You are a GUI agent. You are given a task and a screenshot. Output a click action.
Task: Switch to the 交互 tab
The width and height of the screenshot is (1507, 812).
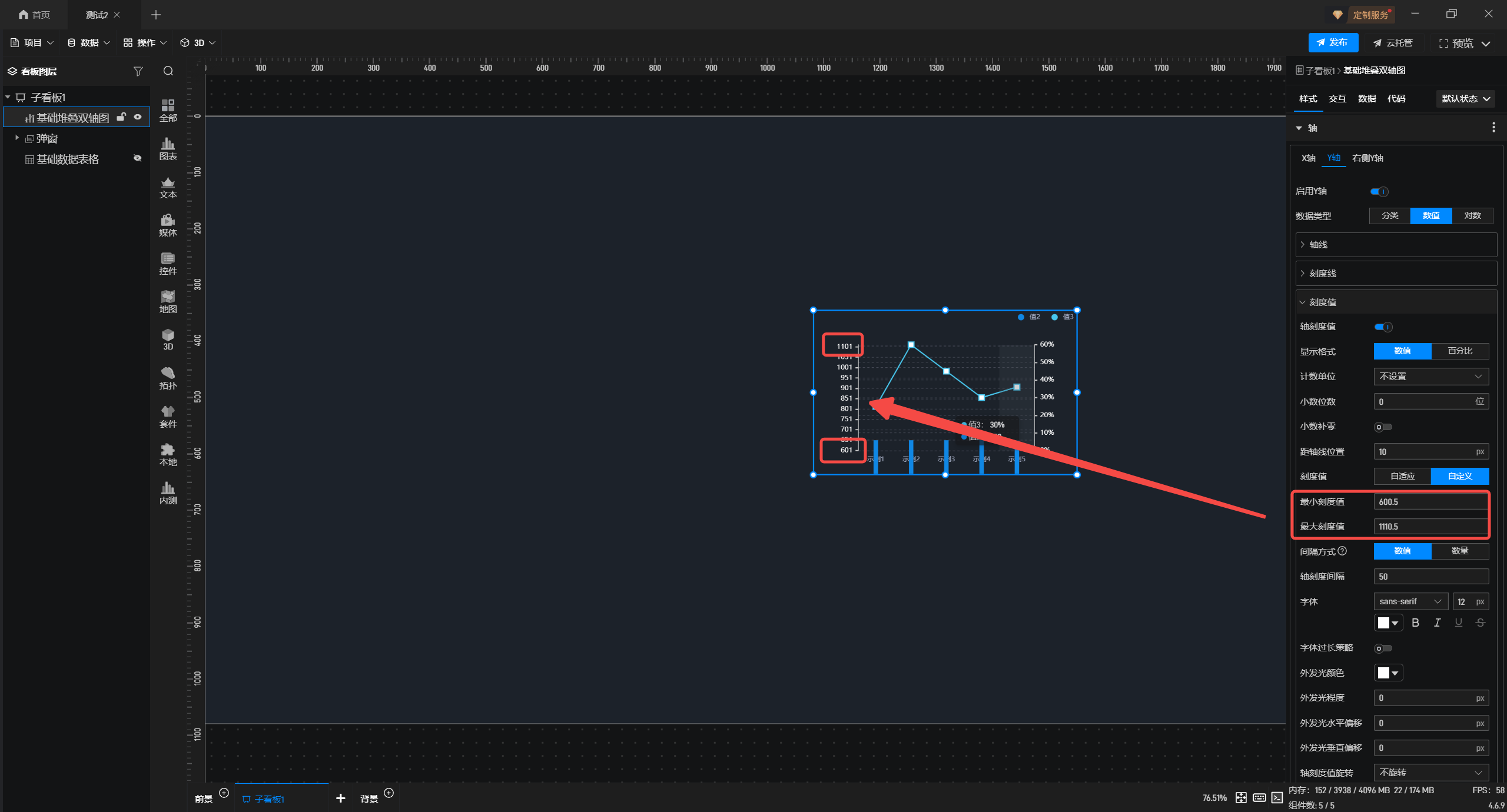point(1337,99)
